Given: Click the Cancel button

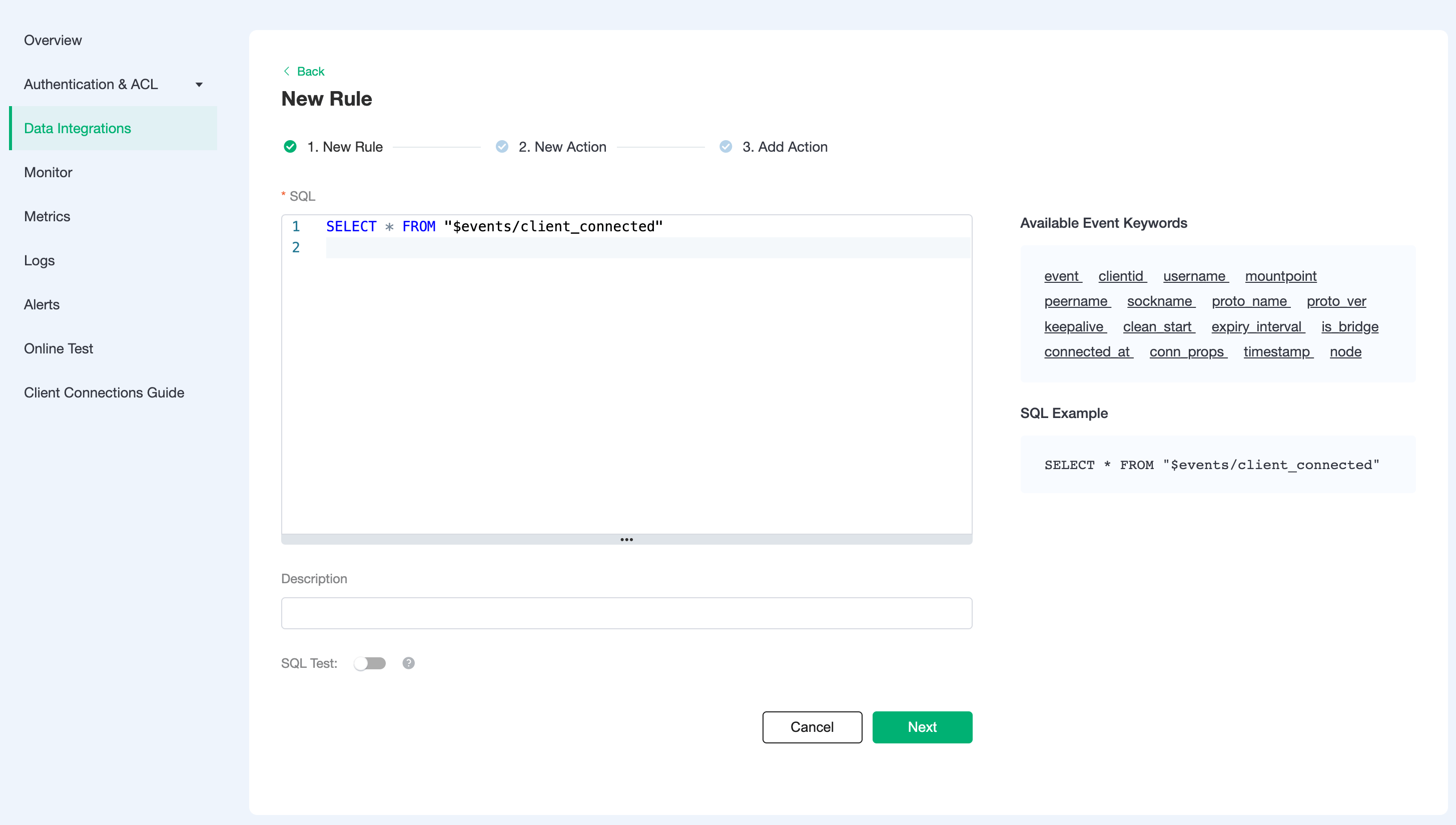Looking at the screenshot, I should click(812, 727).
